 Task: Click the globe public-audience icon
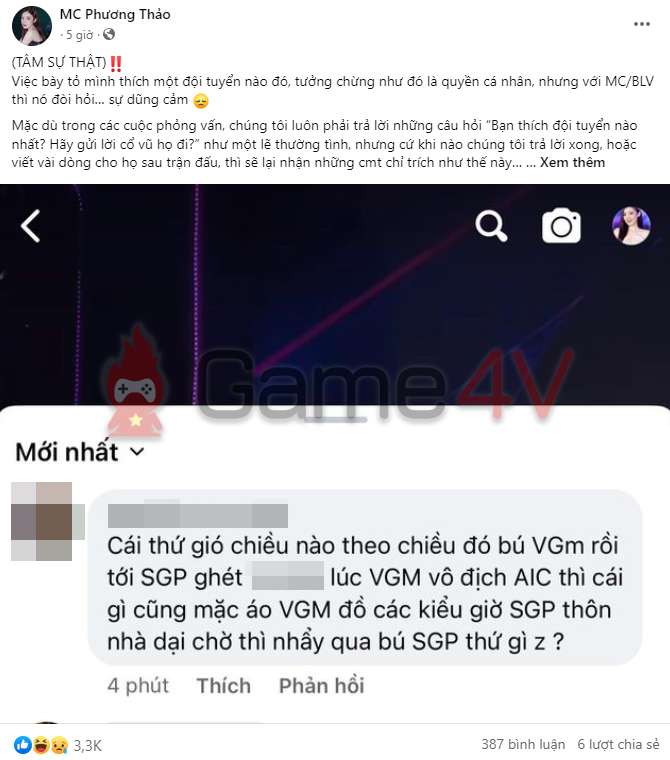(x=109, y=34)
